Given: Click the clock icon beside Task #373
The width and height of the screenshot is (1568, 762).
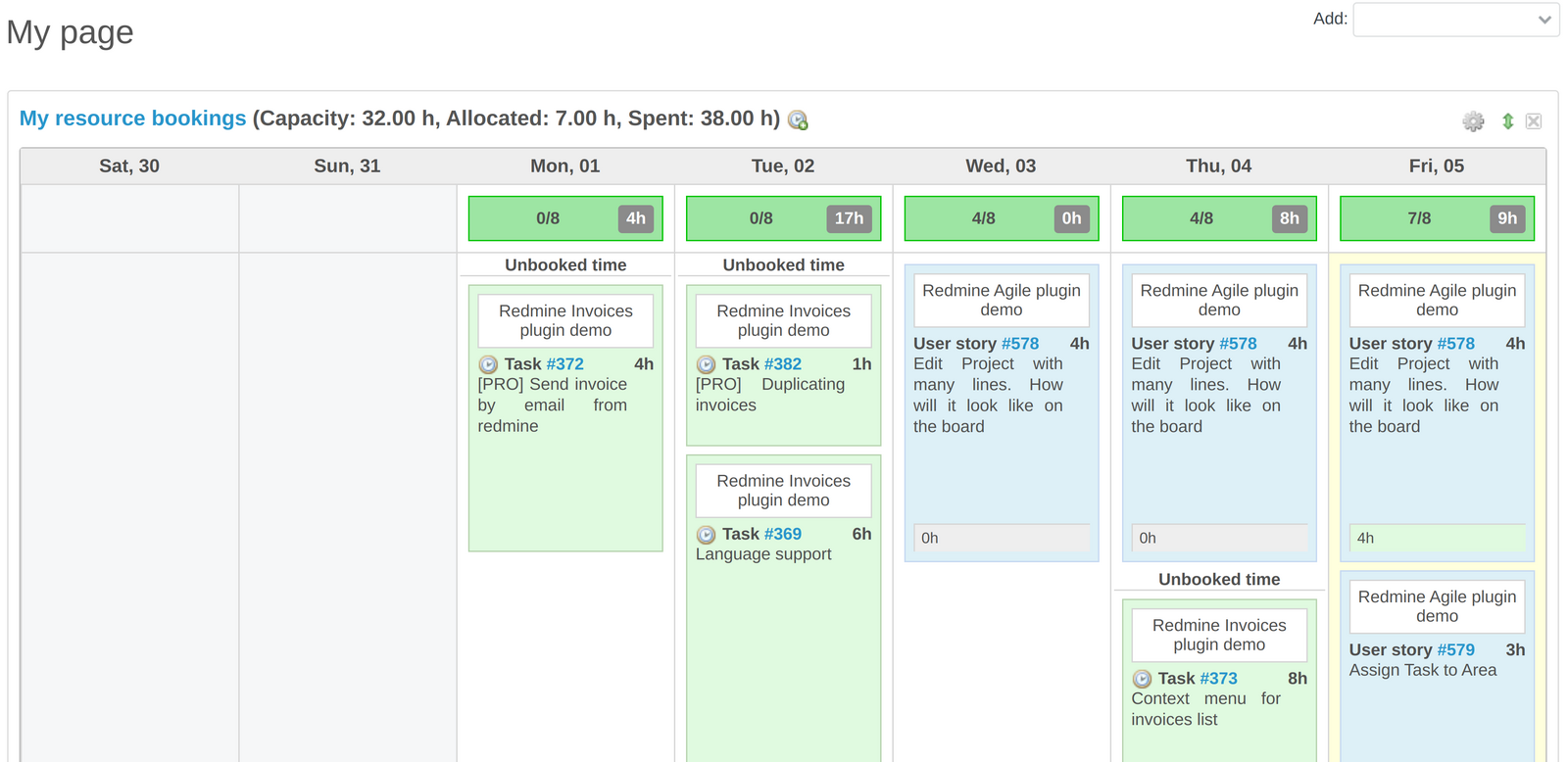Looking at the screenshot, I should tap(1143, 679).
